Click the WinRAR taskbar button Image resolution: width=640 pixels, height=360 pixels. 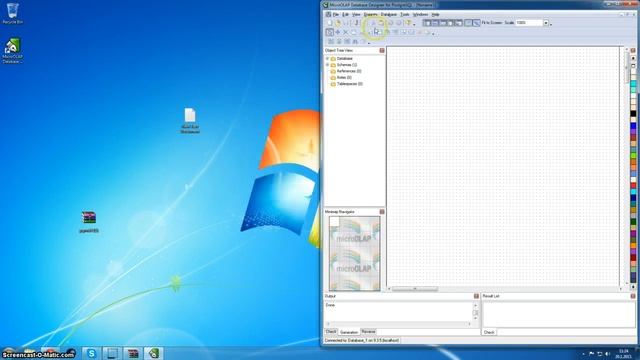coord(133,353)
